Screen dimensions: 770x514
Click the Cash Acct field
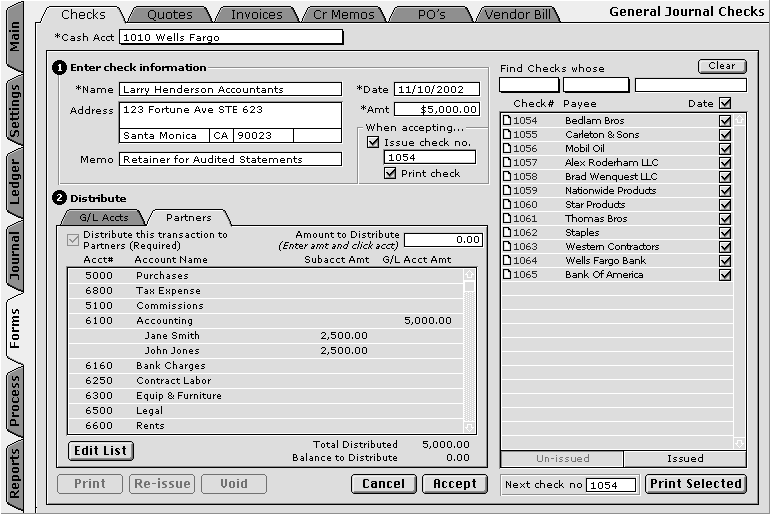[x=231, y=37]
